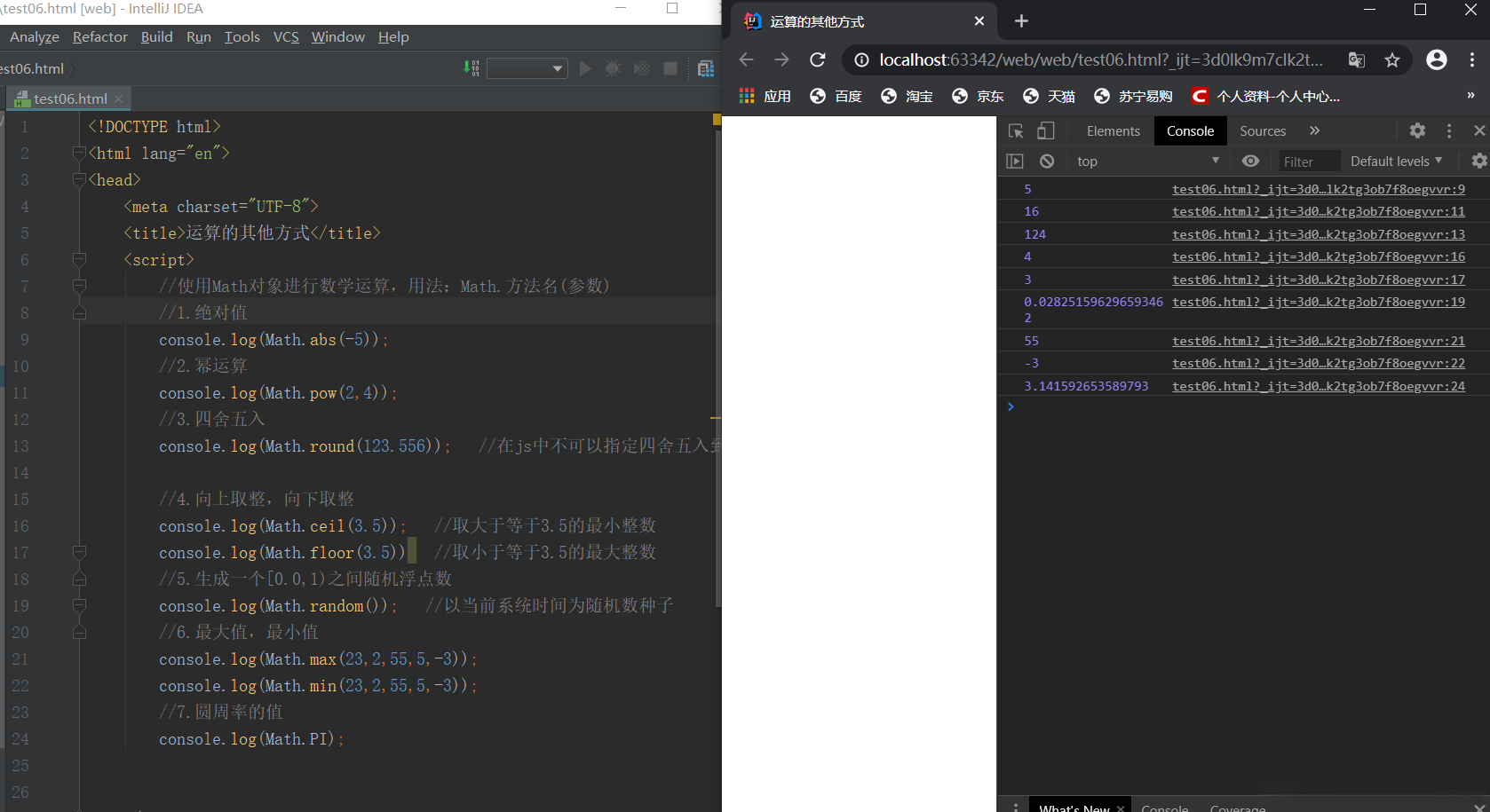Switch to the Sources tab in DevTools
Screen dimensions: 1490x812
(1262, 131)
